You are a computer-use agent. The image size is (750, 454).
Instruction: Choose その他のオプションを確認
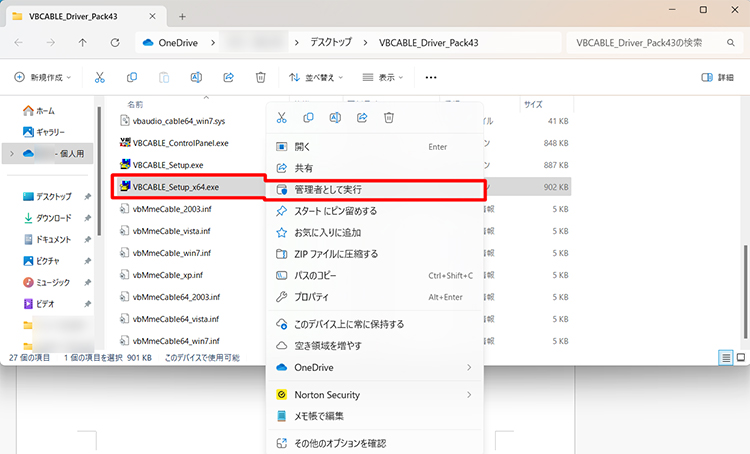[x=375, y=443]
